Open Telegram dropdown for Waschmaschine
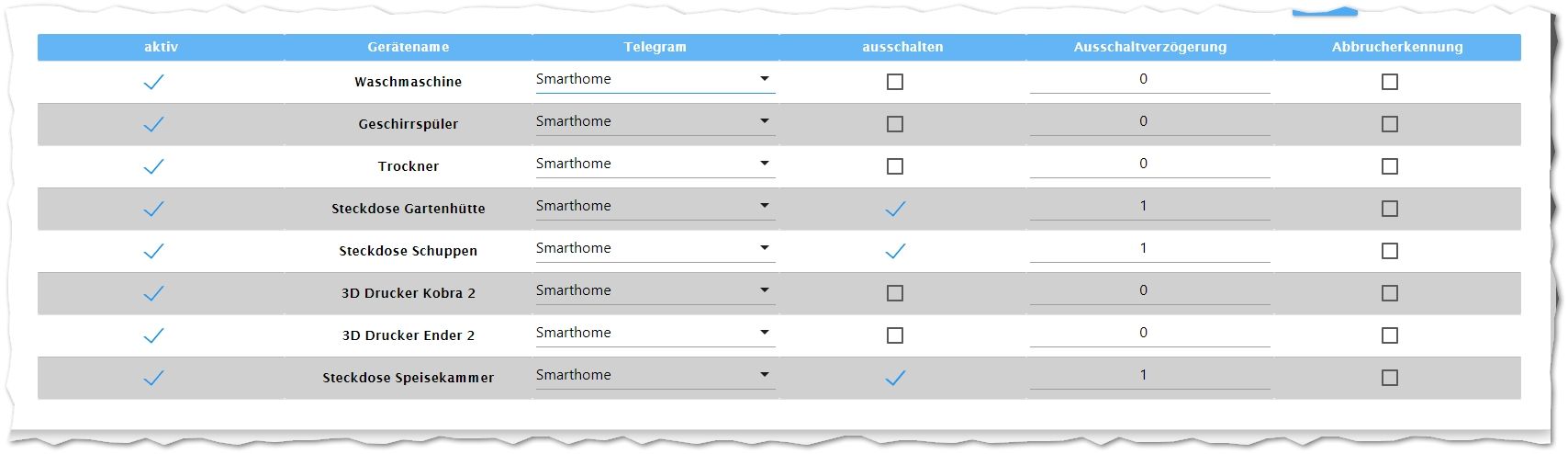 point(655,80)
